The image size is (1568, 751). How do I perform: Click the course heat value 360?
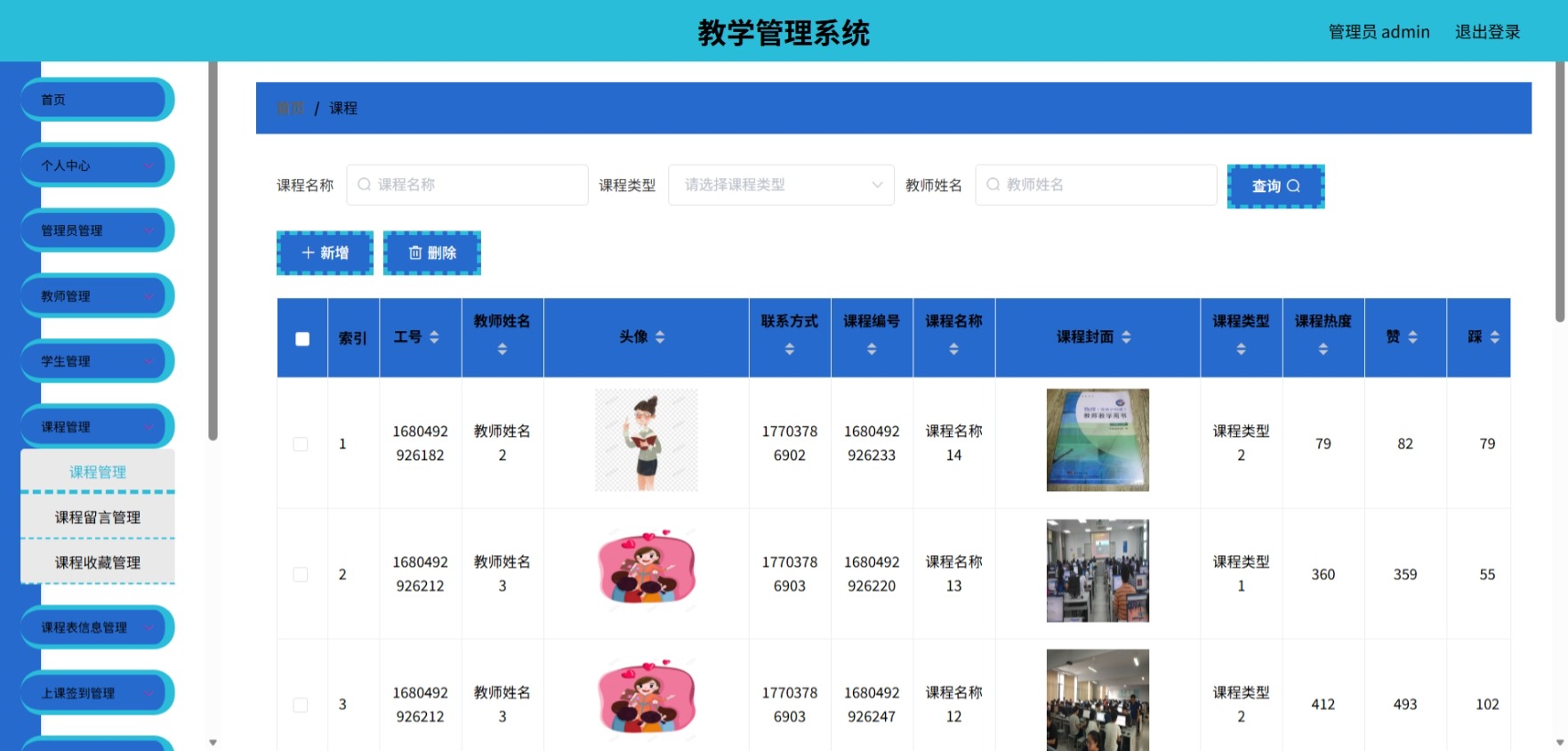click(x=1323, y=575)
